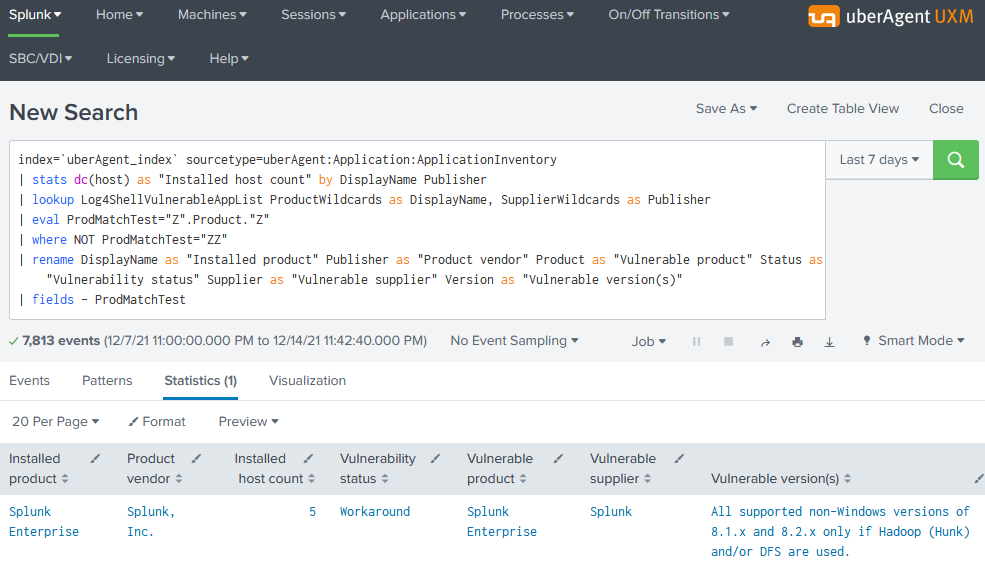This screenshot has height=565, width=985.
Task: Click Splunk Enterprise in Vulnerable product column
Action: (502, 522)
